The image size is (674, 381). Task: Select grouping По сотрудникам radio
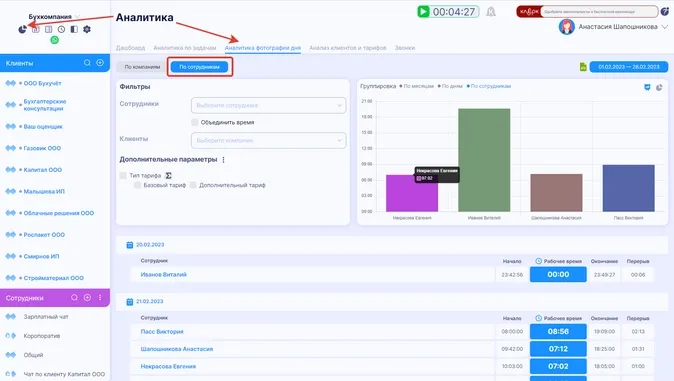[x=489, y=86]
